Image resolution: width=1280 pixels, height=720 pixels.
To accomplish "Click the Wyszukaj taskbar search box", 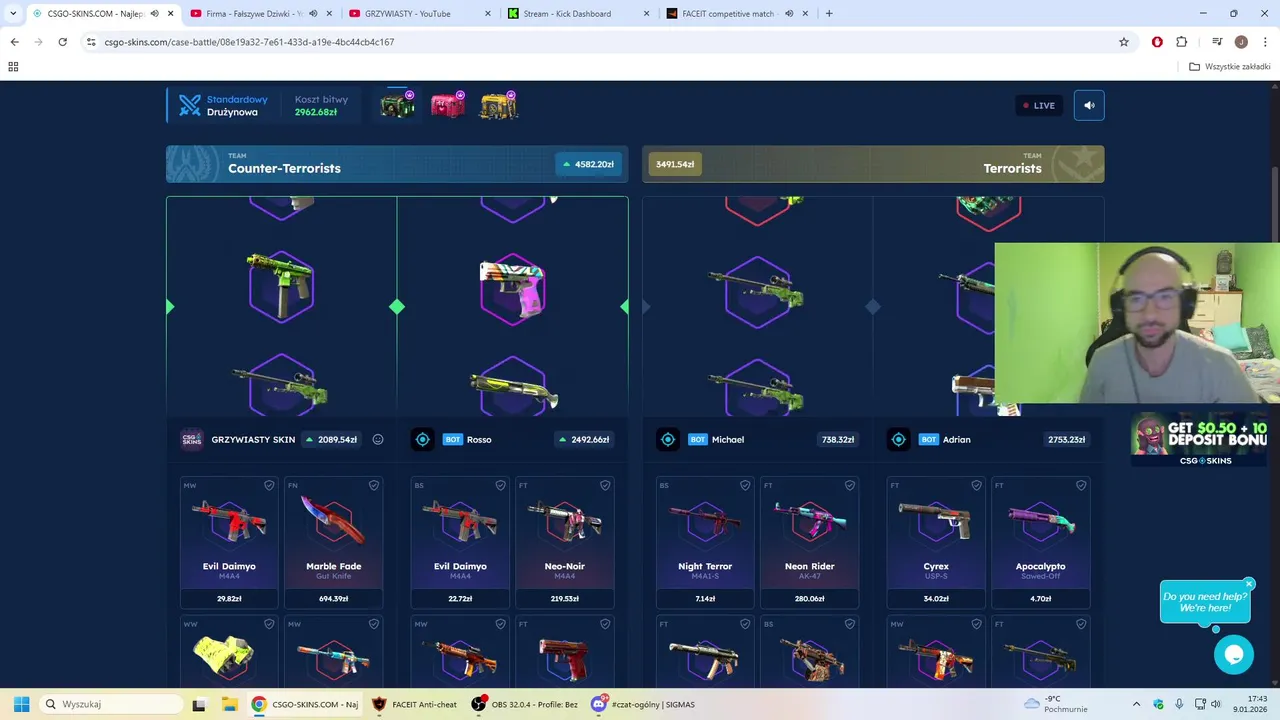I will tap(110, 704).
